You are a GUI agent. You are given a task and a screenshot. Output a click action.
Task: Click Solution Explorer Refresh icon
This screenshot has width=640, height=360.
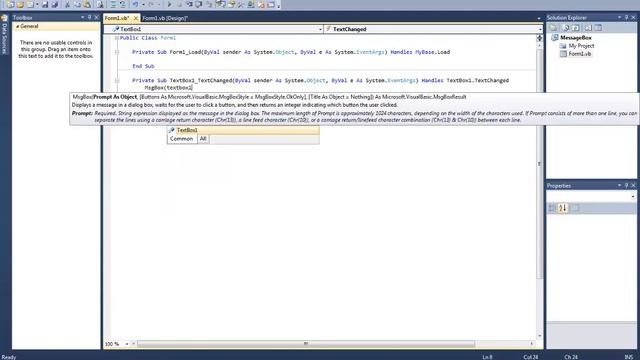575,28
